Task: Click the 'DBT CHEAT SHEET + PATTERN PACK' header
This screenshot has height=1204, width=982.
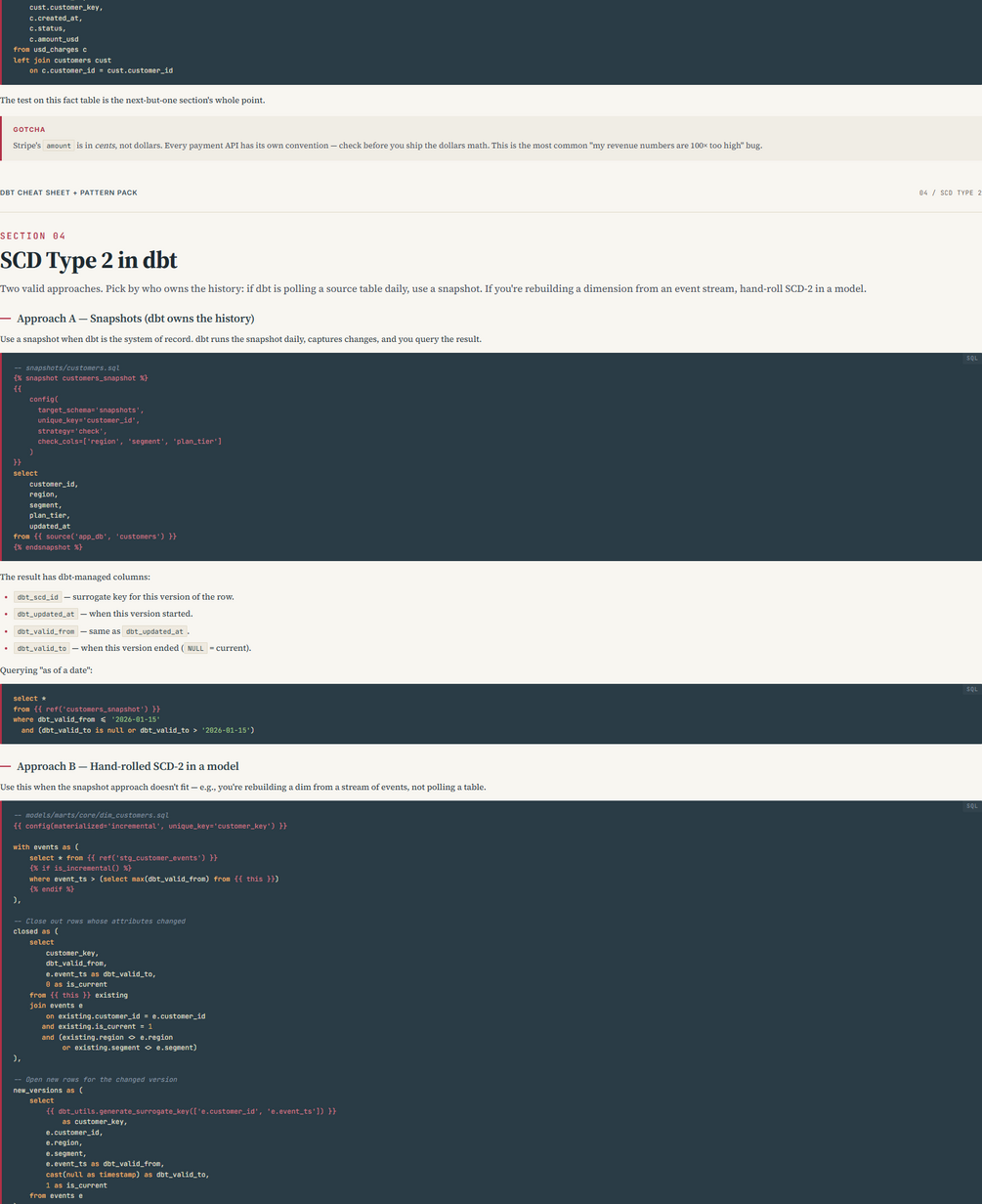Action: click(x=68, y=193)
